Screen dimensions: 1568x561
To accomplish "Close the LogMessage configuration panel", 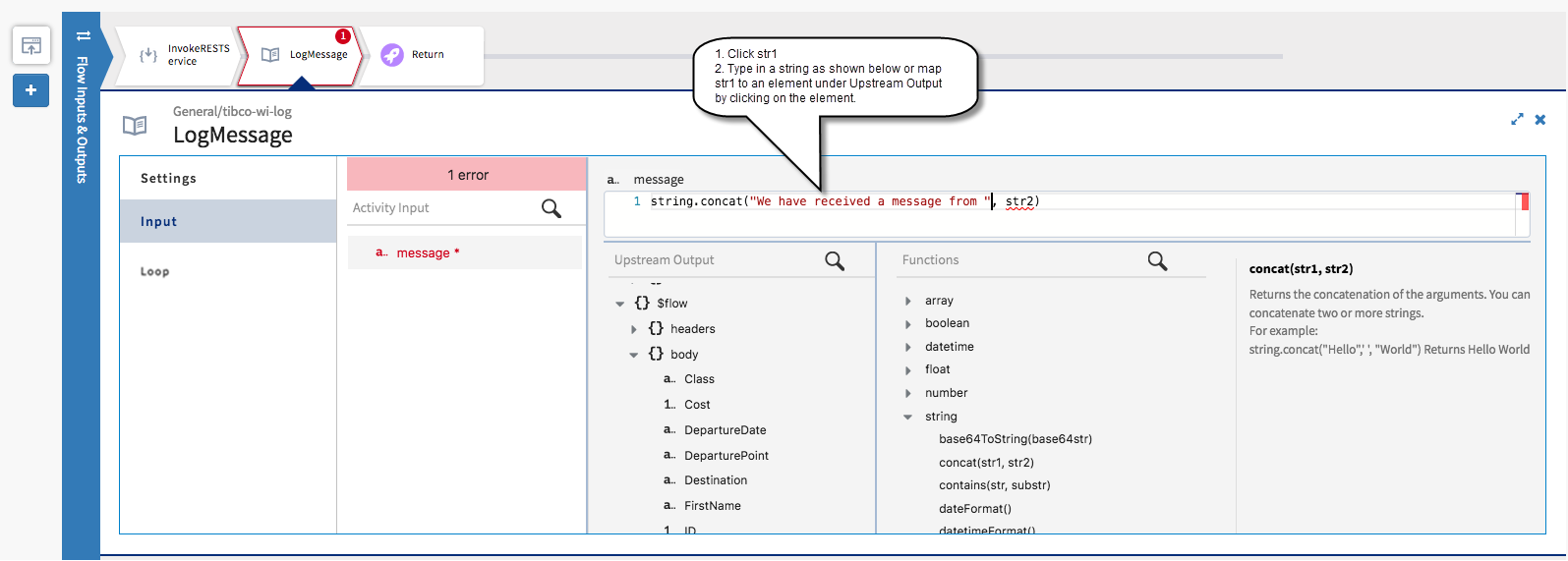I will pyautogui.click(x=1540, y=119).
